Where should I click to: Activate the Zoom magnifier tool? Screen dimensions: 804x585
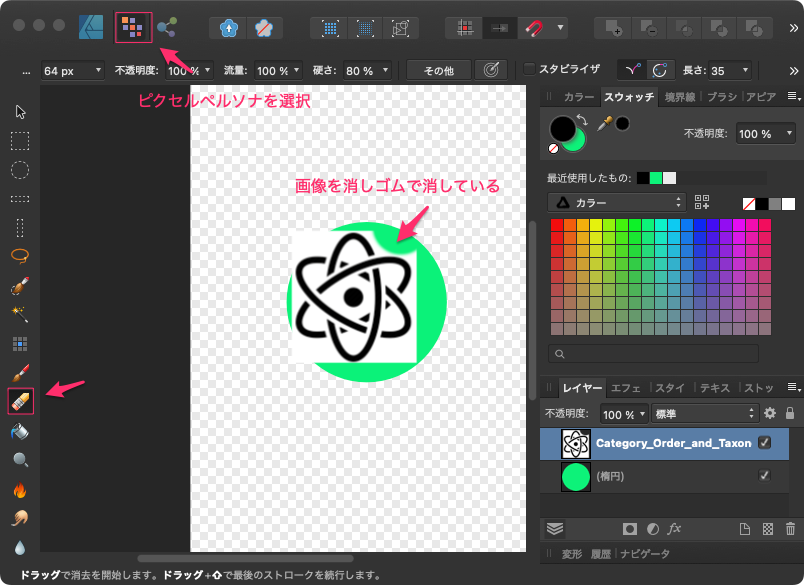20,460
